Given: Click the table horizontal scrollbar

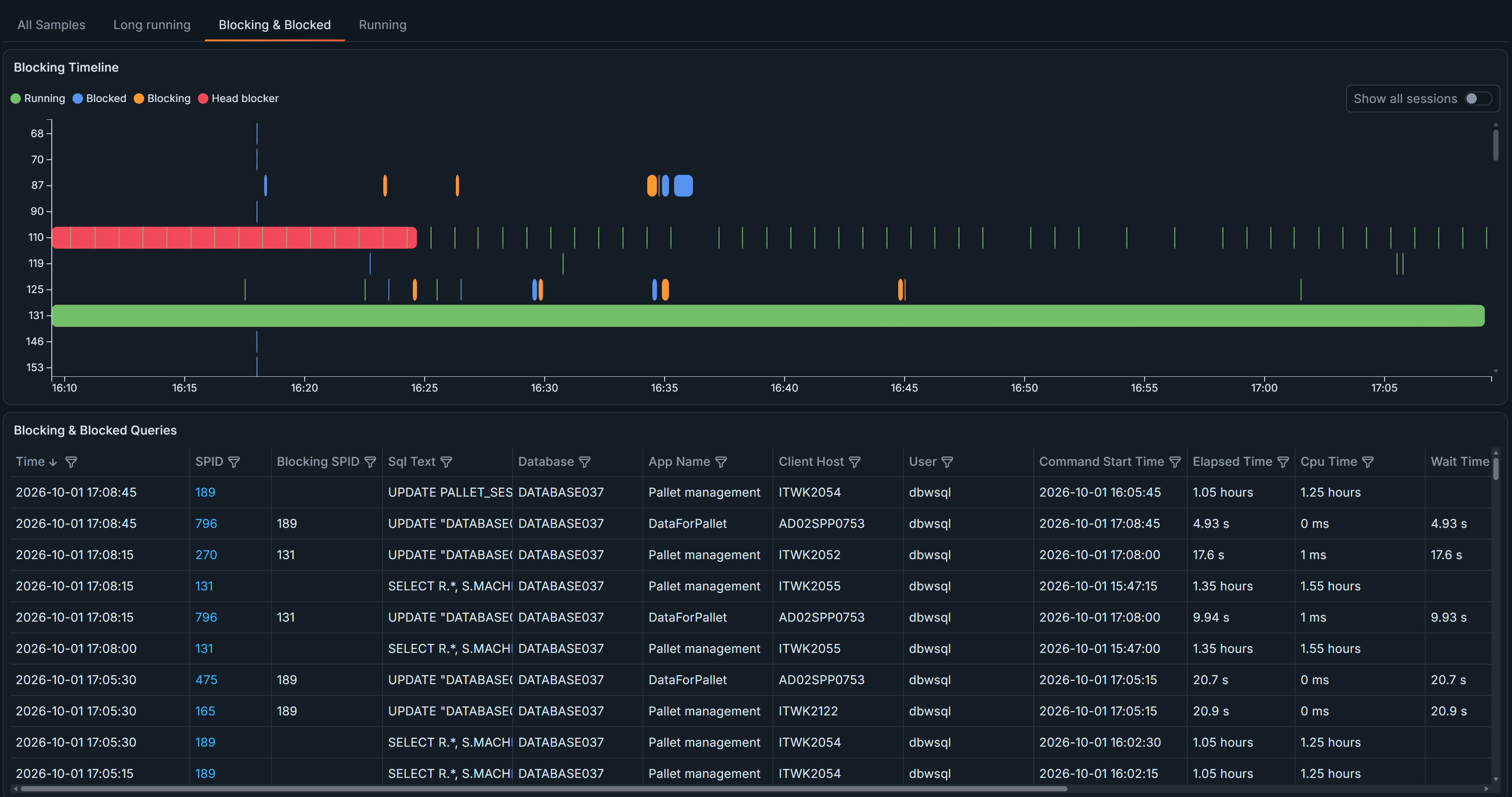Looking at the screenshot, I should 544,788.
